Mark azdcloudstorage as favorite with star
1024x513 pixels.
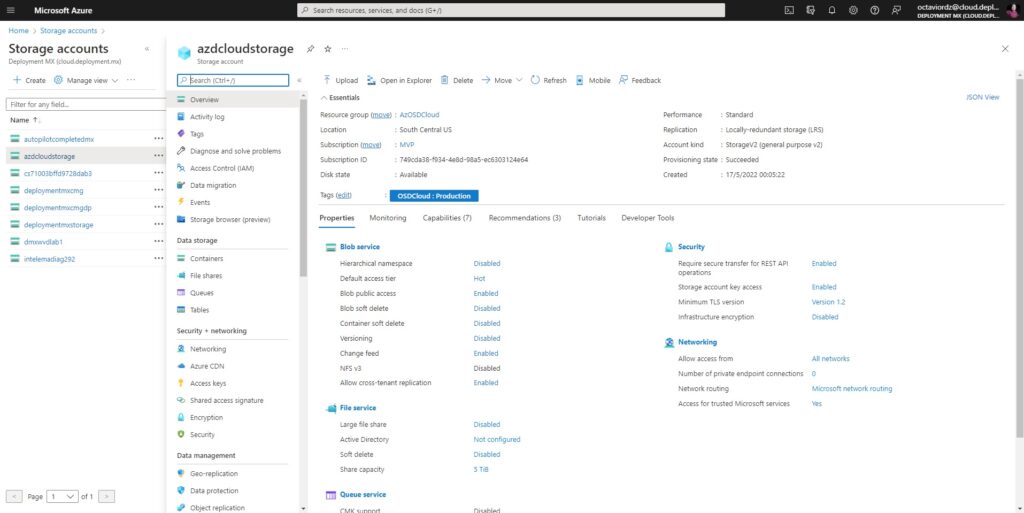tap(328, 49)
